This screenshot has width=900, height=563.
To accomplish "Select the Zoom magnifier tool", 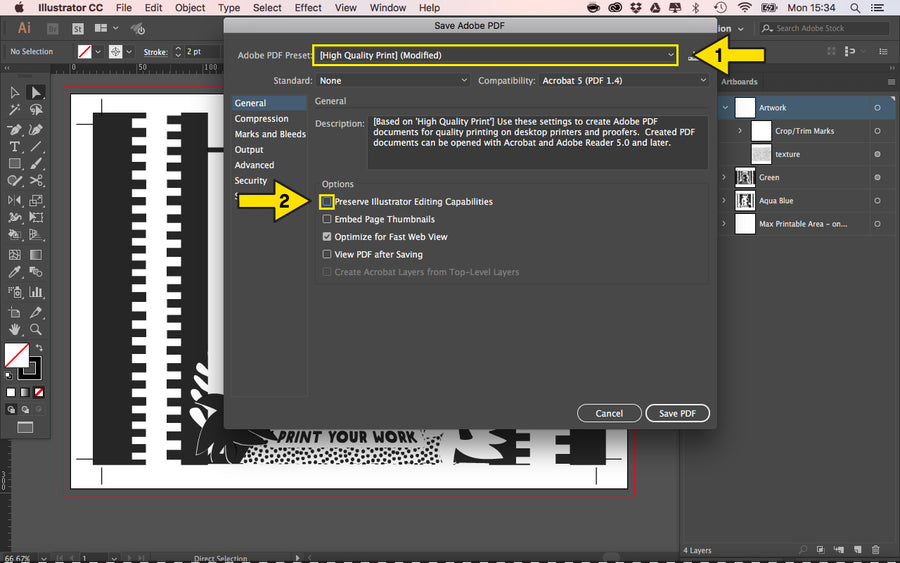I will (x=36, y=329).
